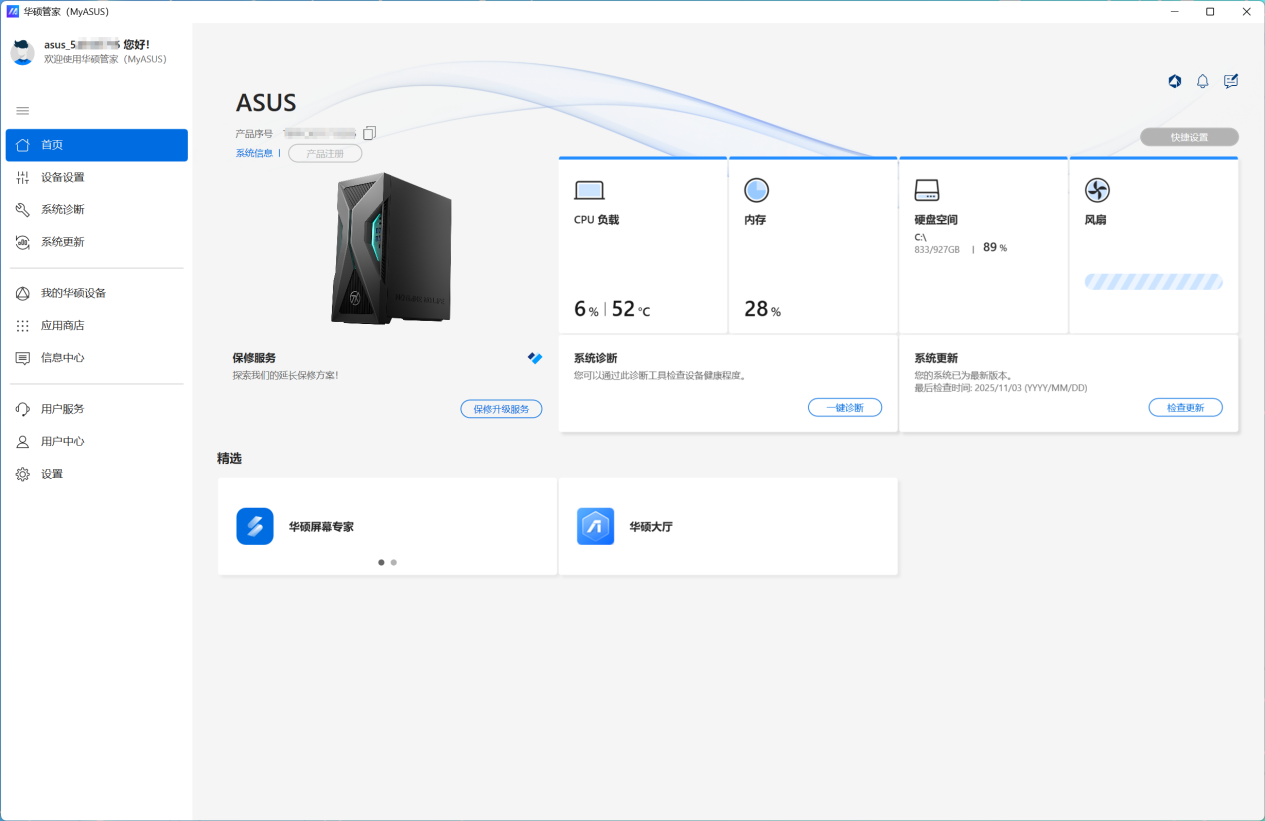The height and width of the screenshot is (821, 1265).
Task: Click the 用户服务 headset icon
Action: pos(22,408)
